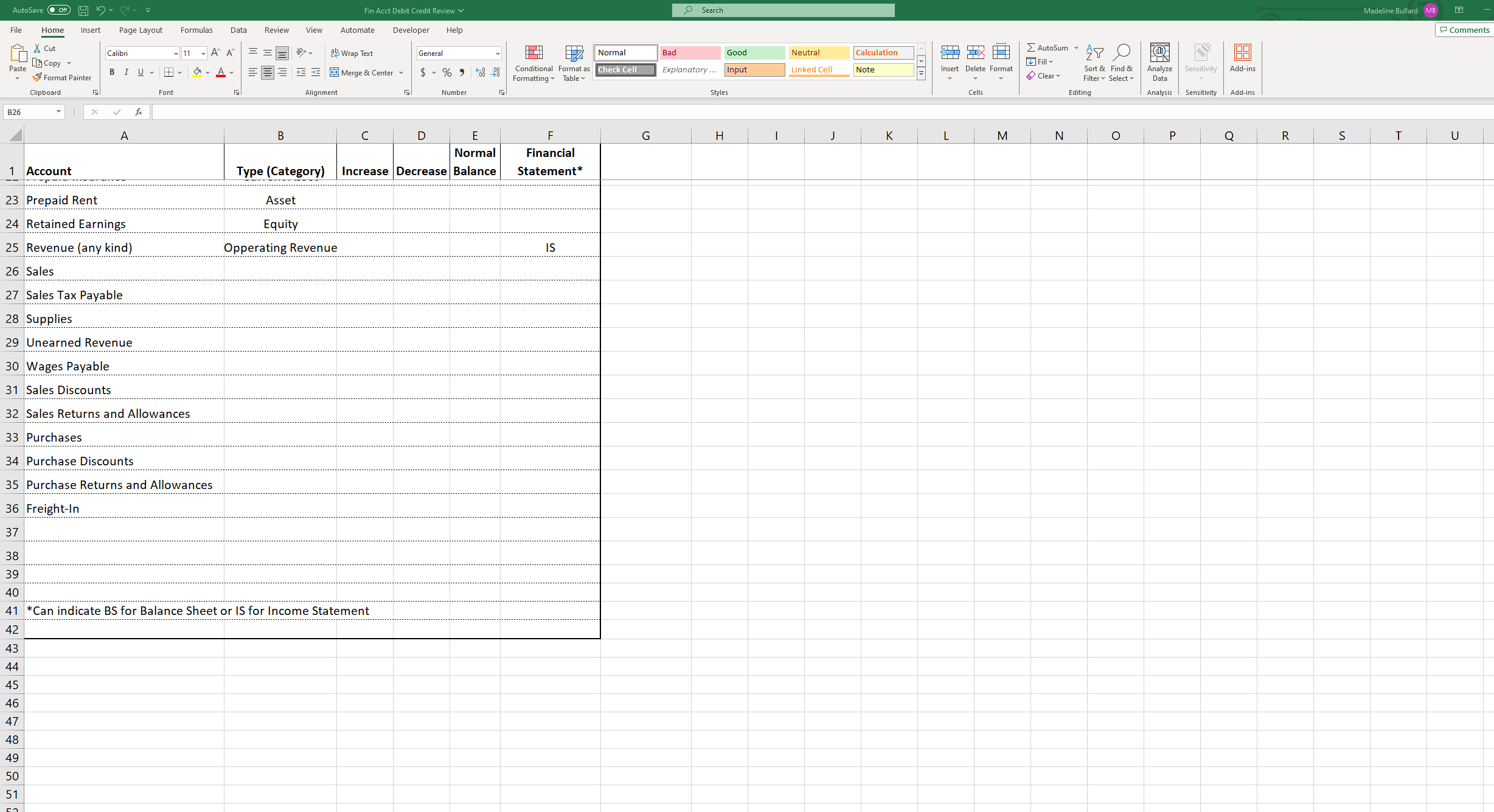Toggle Bold formatting
Image resolution: width=1494 pixels, height=812 pixels.
(112, 72)
